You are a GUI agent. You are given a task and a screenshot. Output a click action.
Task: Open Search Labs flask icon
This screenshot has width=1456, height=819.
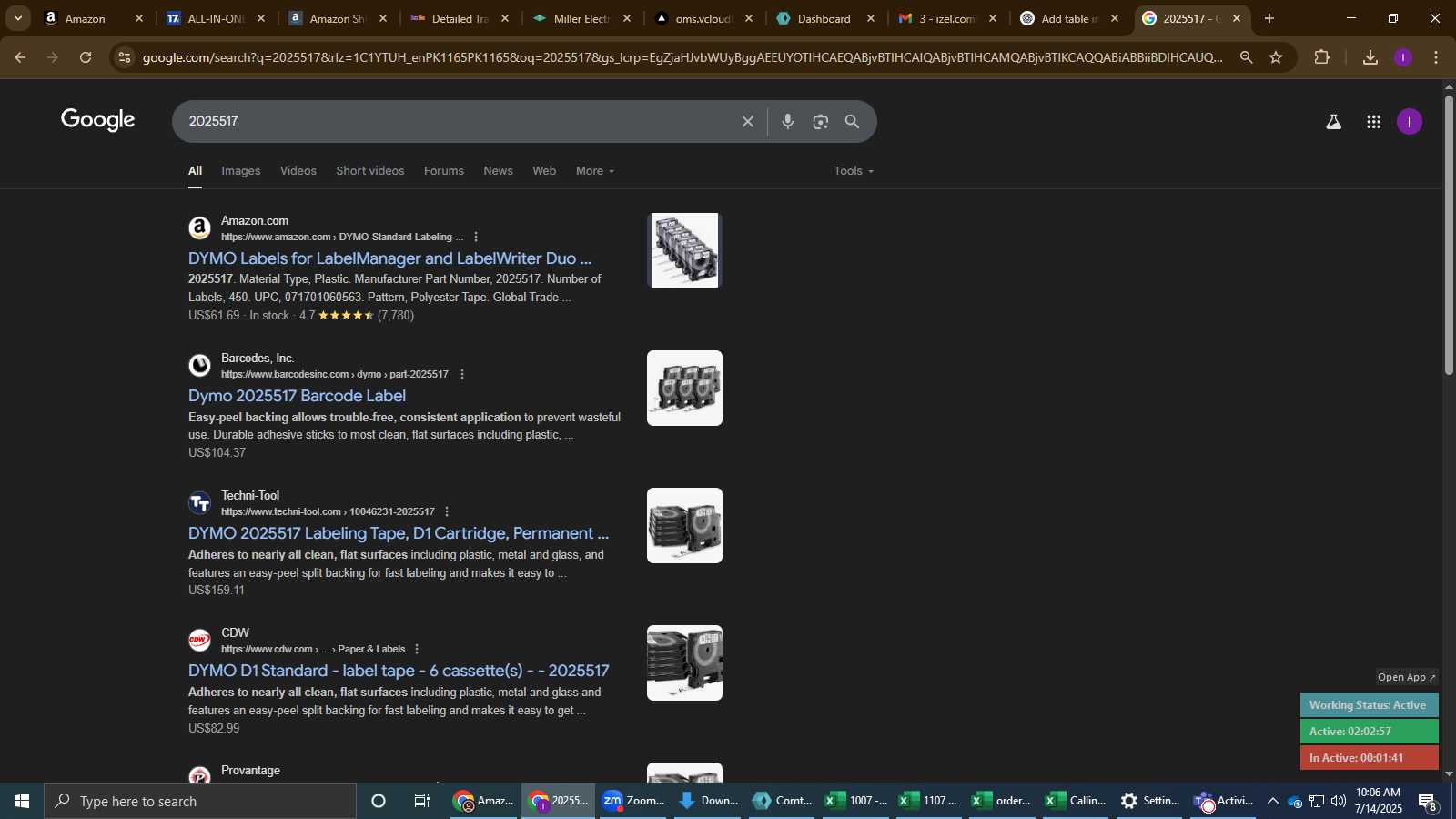point(1333,122)
